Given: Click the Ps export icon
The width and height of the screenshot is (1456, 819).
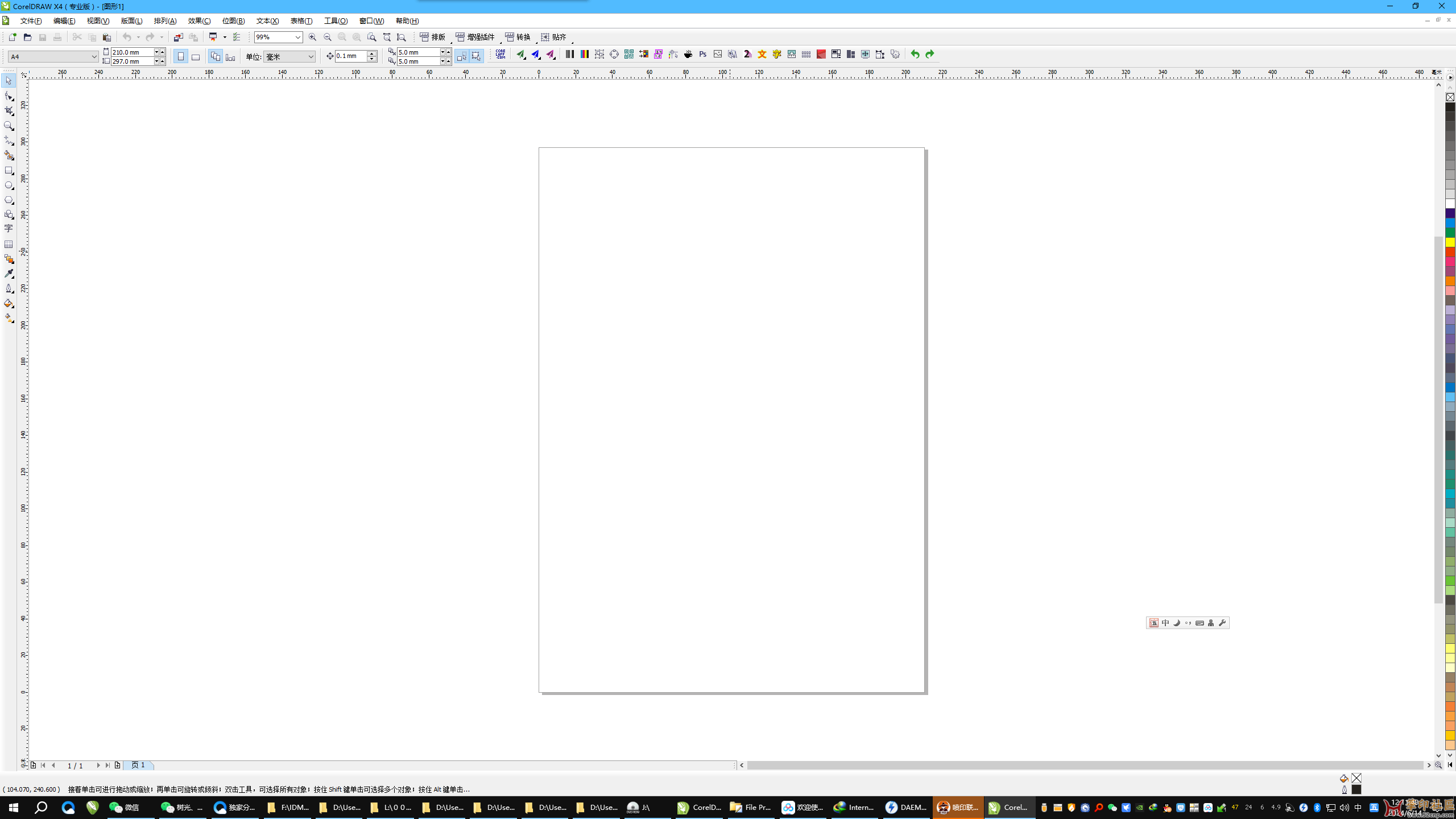Looking at the screenshot, I should pos(703,54).
